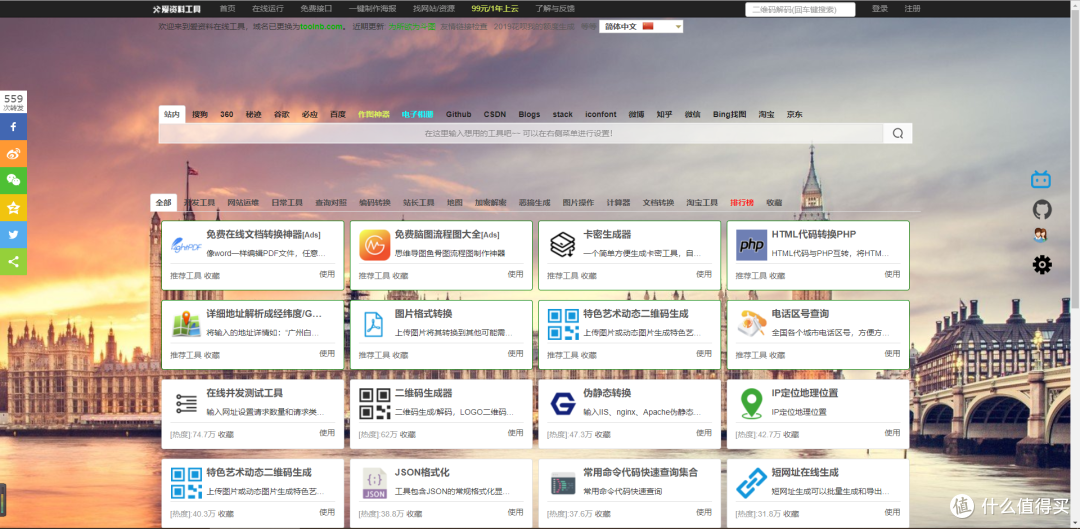Click the 伪静态转换 card title
This screenshot has width=1080, height=529.
click(x=607, y=393)
